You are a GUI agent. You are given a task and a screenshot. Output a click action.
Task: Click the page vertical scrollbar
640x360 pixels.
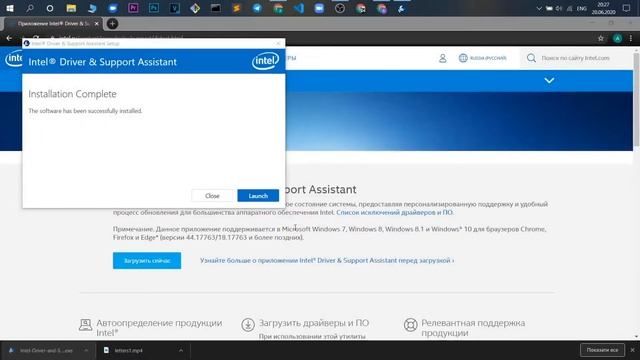click(x=636, y=100)
